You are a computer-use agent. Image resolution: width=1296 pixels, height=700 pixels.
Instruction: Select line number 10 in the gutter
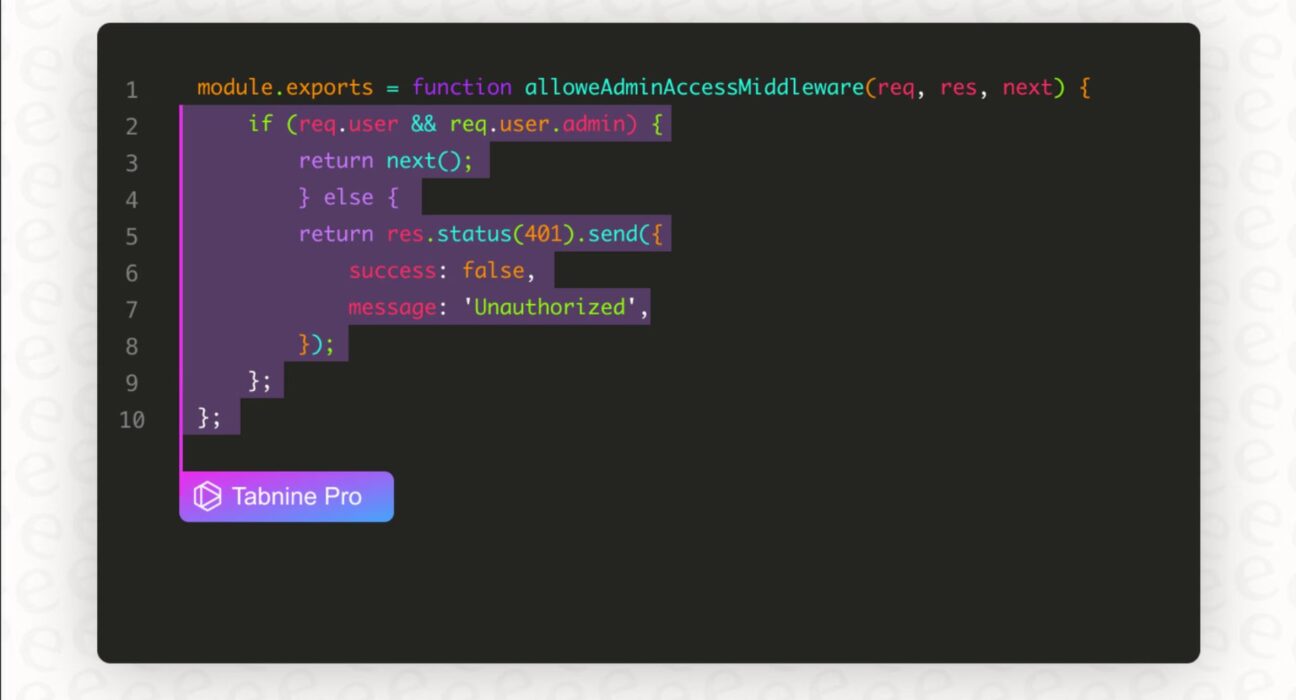(x=131, y=420)
